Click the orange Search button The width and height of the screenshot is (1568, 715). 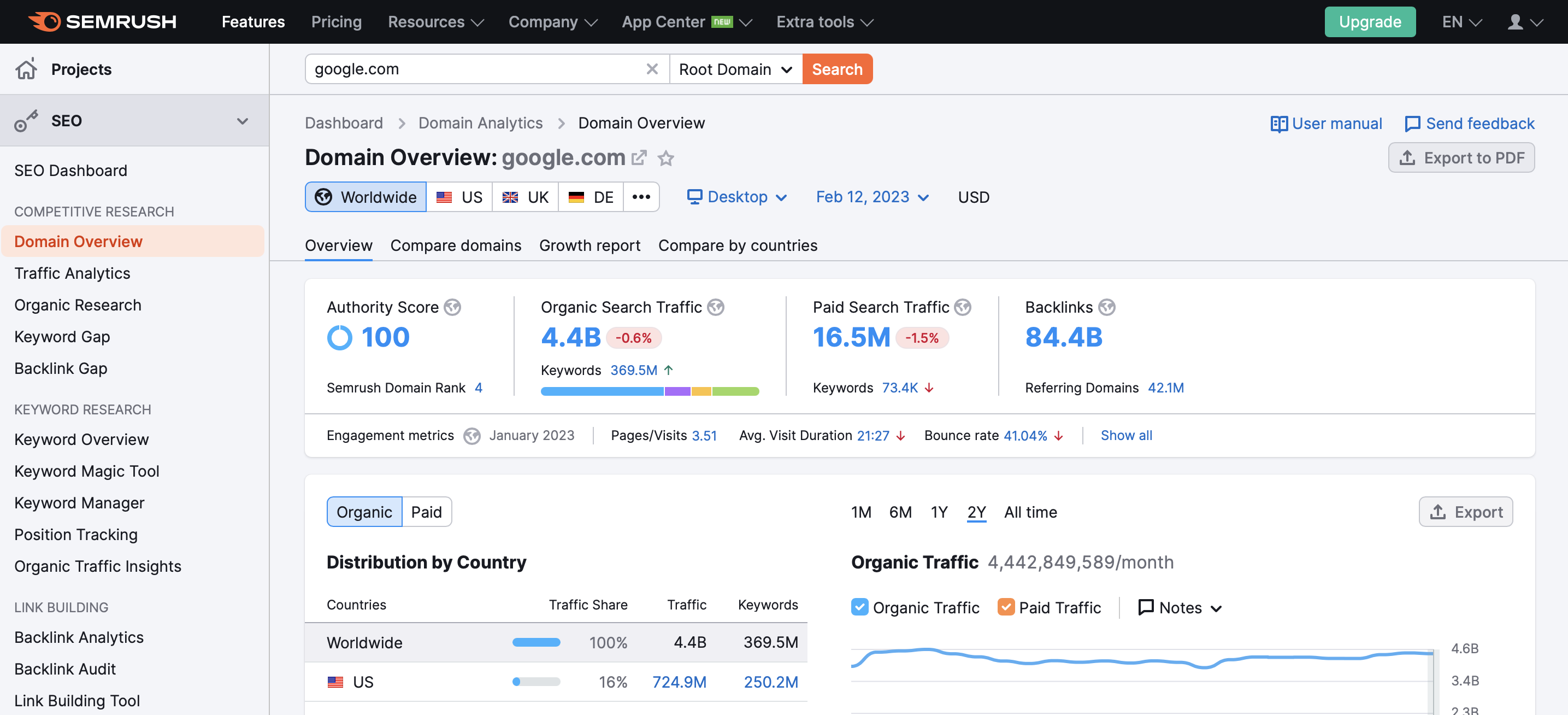click(837, 69)
